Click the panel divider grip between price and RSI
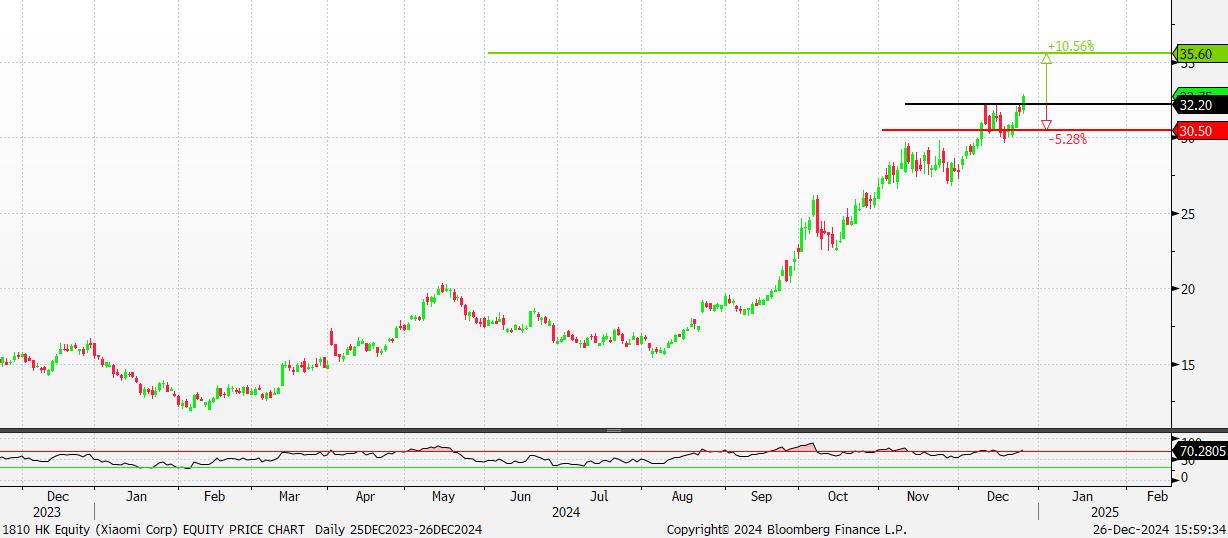 (x=614, y=431)
